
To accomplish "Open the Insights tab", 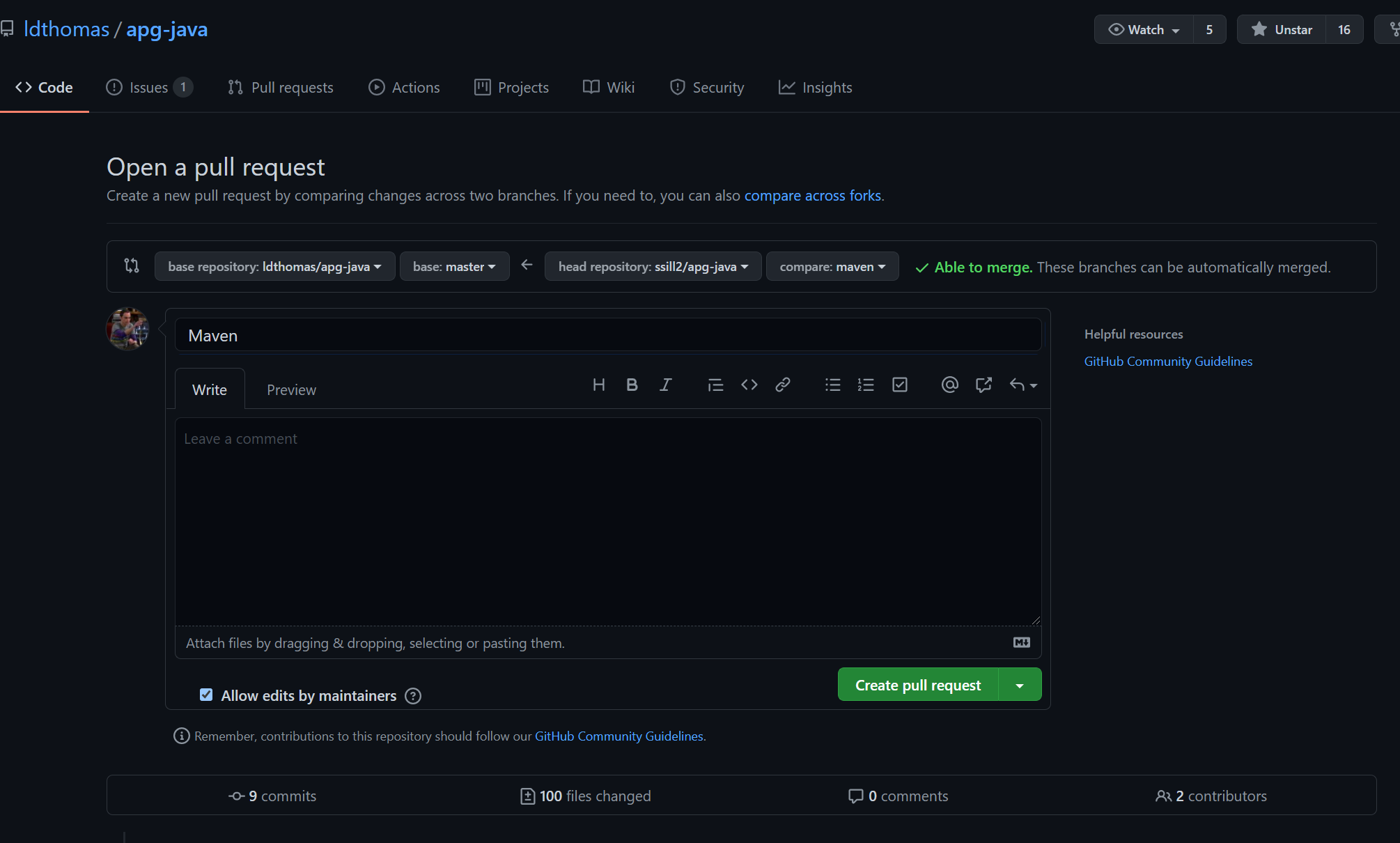I will 816,88.
